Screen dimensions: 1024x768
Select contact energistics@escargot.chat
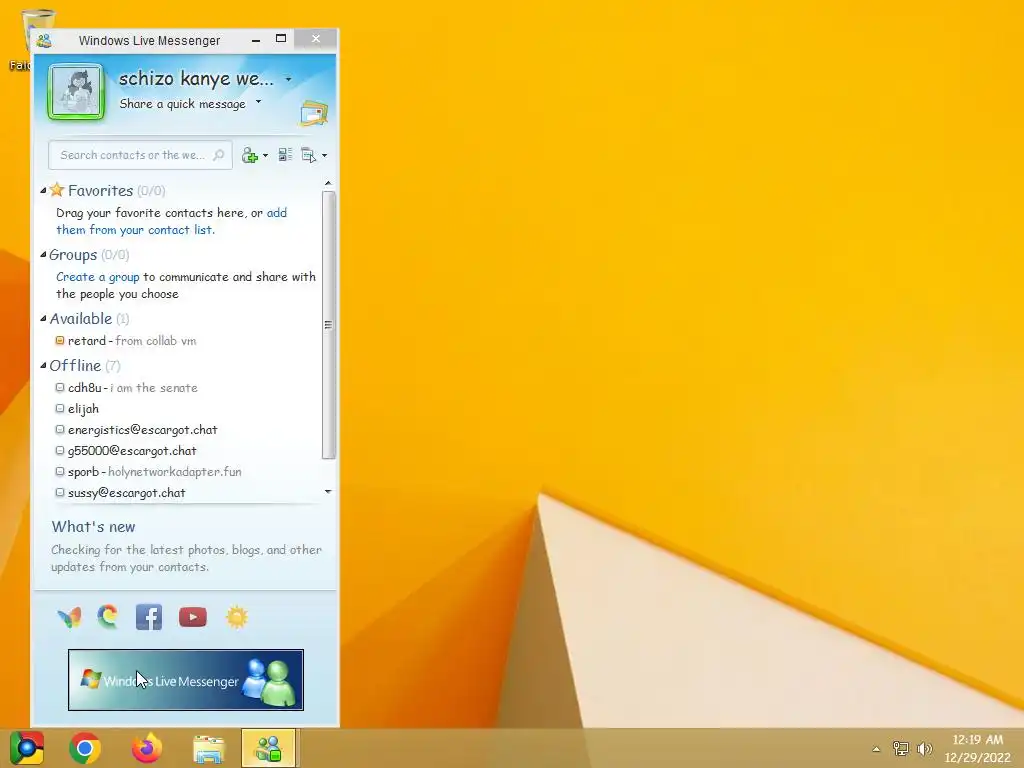pyautogui.click(x=142, y=430)
